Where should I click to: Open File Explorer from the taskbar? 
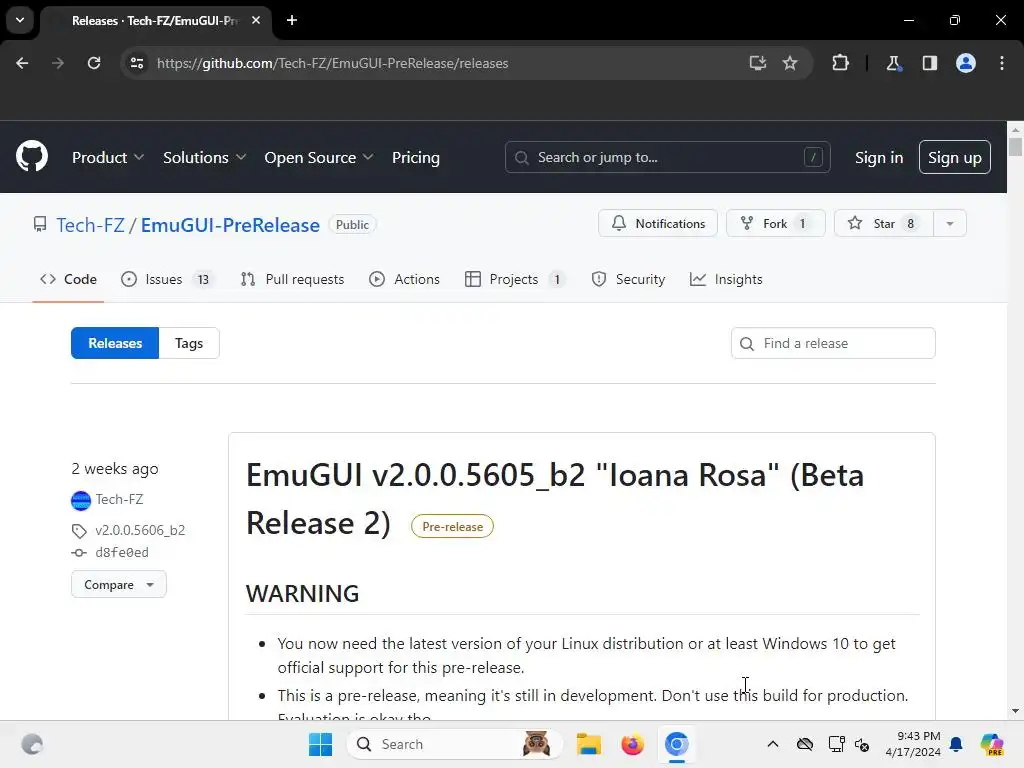coord(588,744)
